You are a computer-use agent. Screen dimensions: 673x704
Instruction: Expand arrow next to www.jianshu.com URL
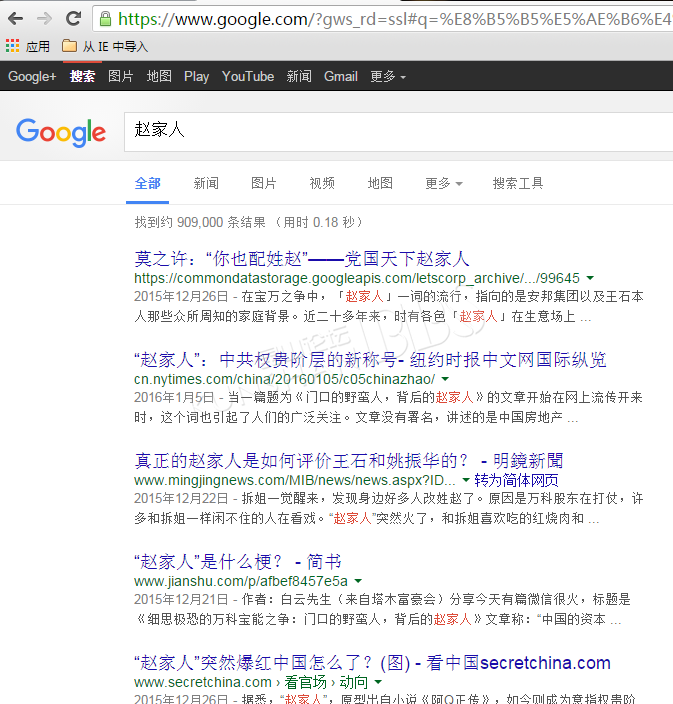[358, 581]
